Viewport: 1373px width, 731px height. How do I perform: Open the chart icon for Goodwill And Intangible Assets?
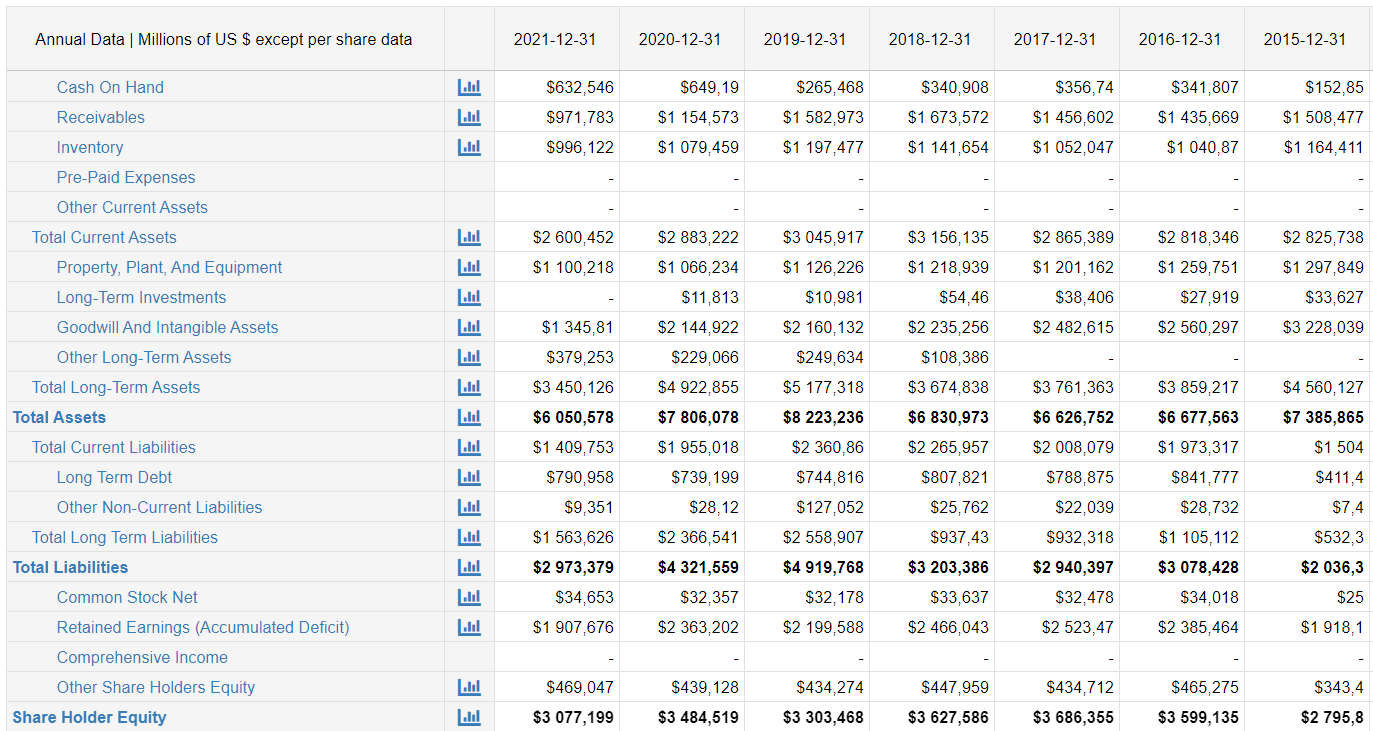470,327
